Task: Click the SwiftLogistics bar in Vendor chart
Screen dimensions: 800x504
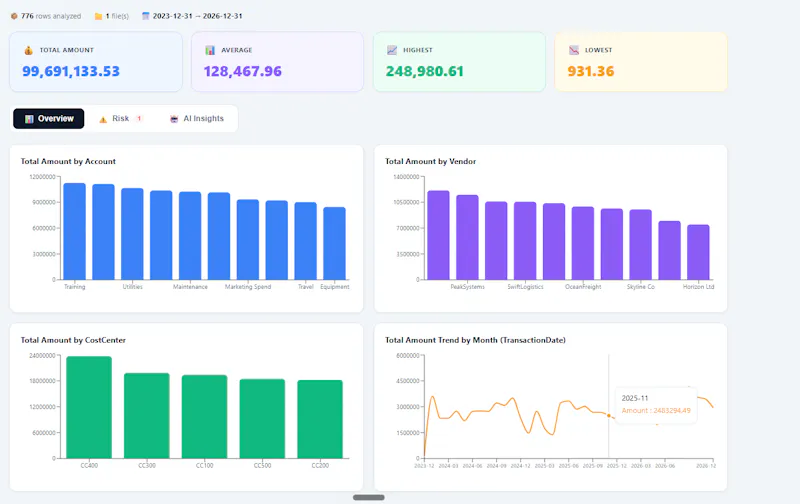Action: [525, 241]
